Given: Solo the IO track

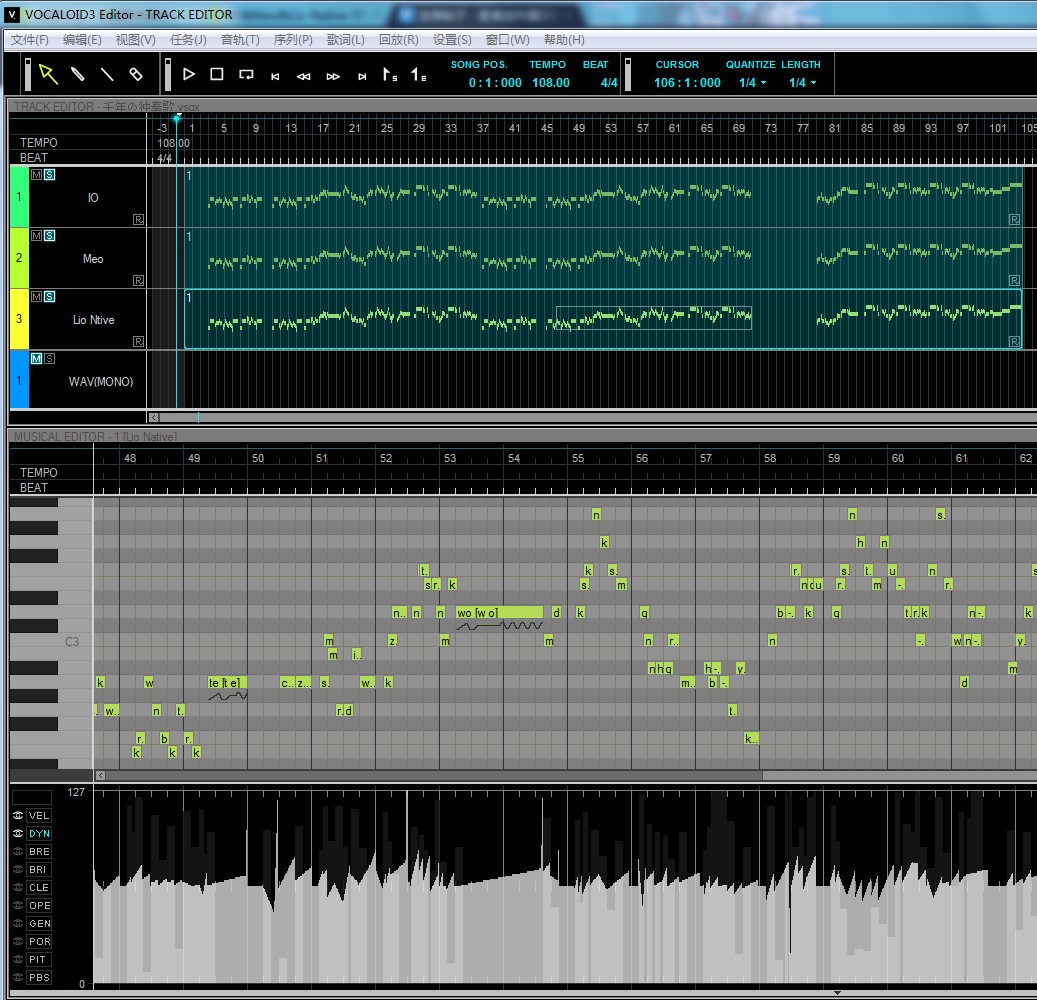Looking at the screenshot, I should point(50,175).
